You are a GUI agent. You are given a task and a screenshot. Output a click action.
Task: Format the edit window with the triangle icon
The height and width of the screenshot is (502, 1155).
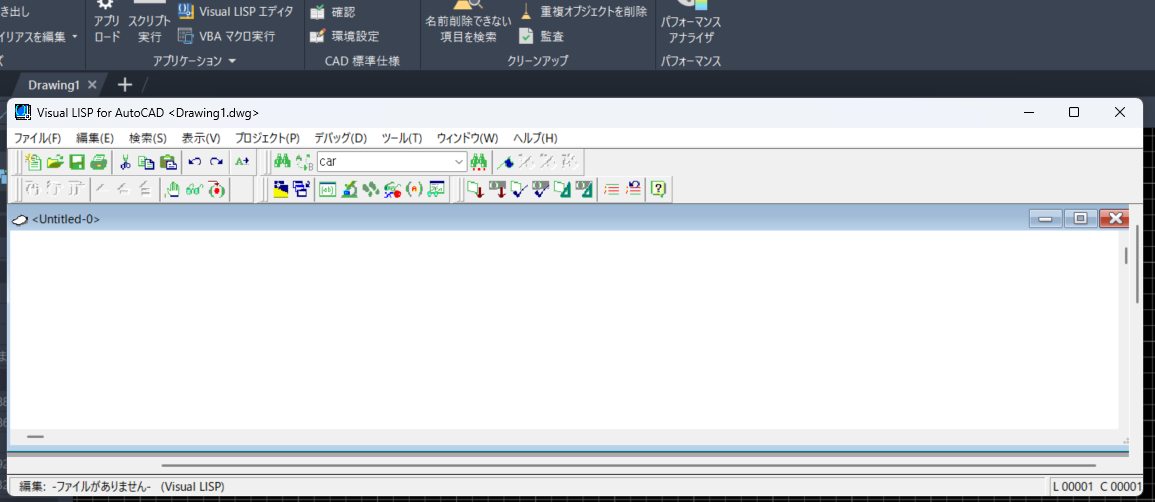coord(563,189)
